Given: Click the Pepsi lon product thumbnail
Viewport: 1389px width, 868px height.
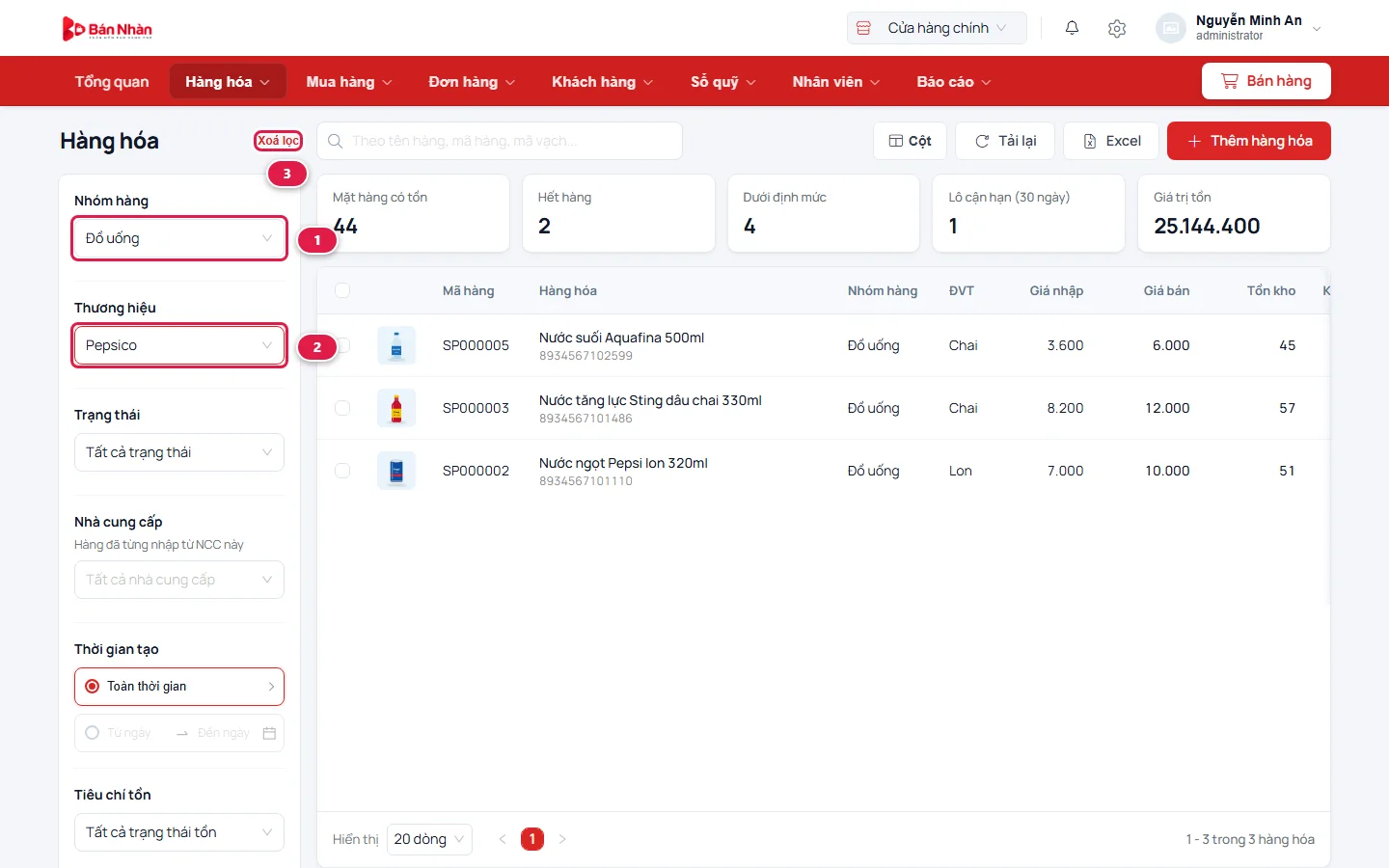Looking at the screenshot, I should coord(396,471).
